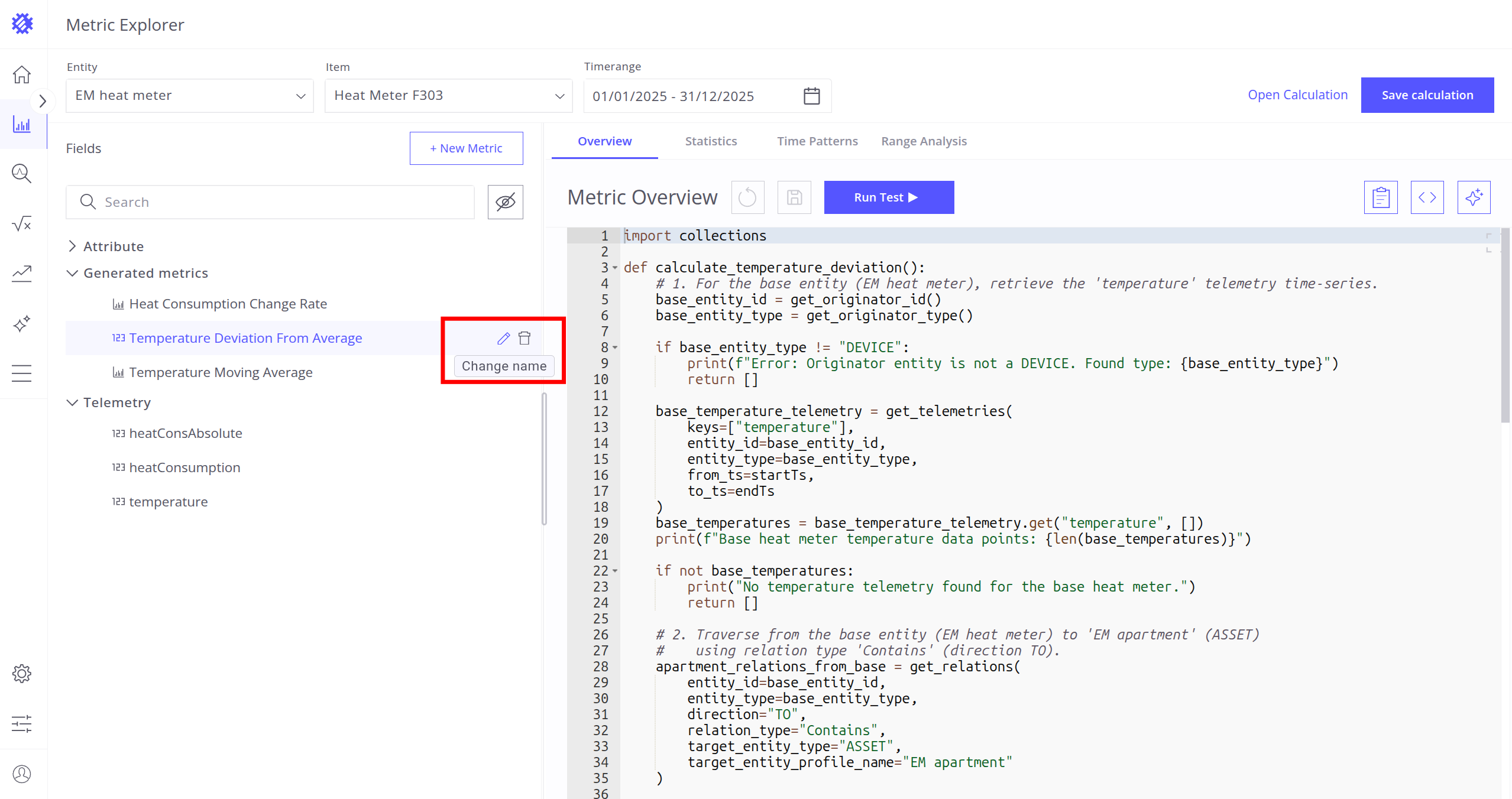This screenshot has height=799, width=1512.
Task: Open the formula square-root sidebar icon
Action: (x=22, y=223)
